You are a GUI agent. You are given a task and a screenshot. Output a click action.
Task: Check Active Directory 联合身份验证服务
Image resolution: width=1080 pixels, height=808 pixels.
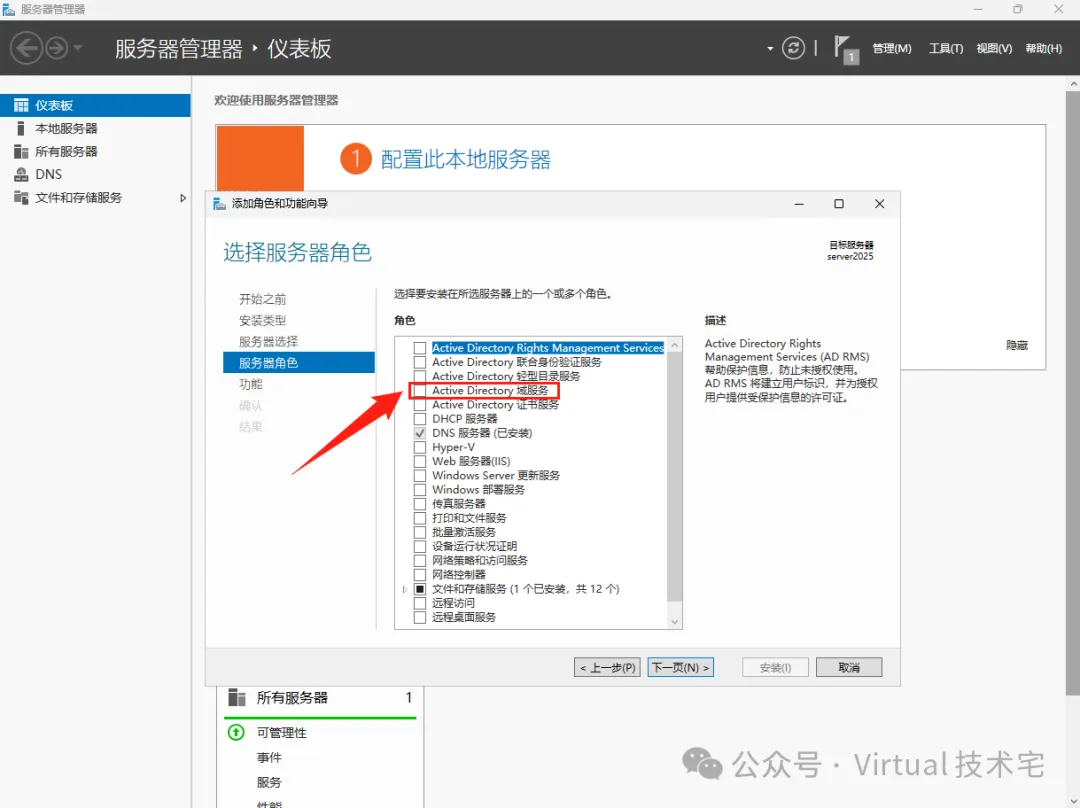coord(419,362)
